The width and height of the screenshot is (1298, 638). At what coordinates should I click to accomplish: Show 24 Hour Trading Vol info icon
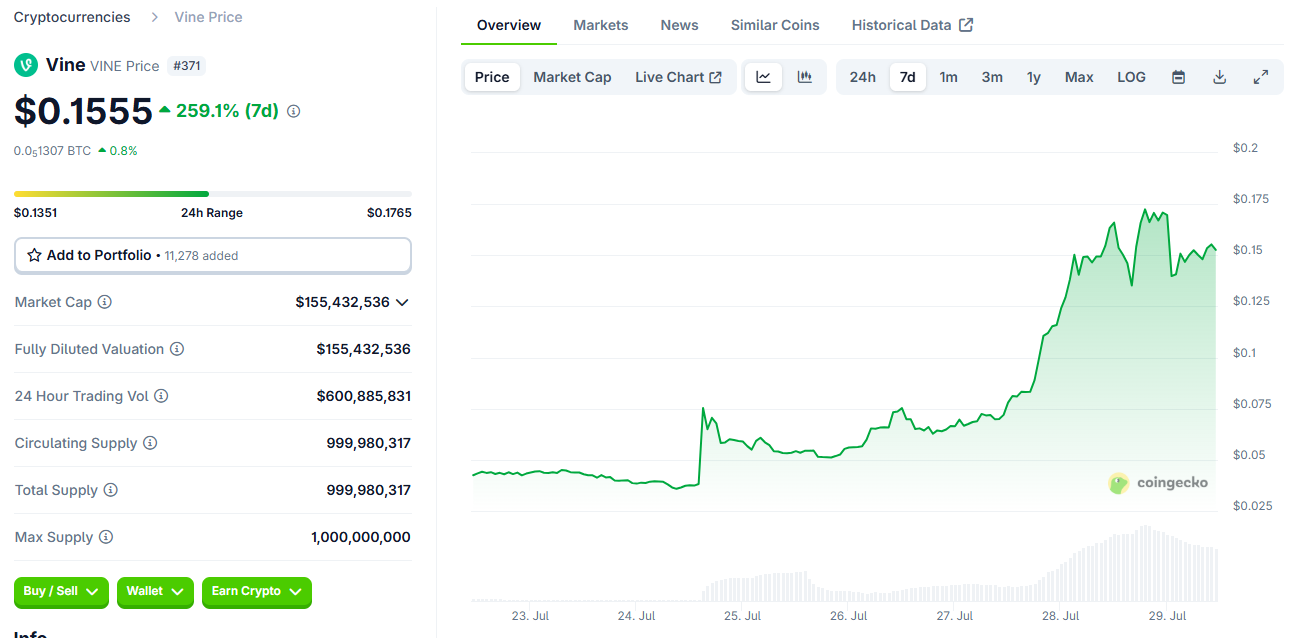coord(161,396)
